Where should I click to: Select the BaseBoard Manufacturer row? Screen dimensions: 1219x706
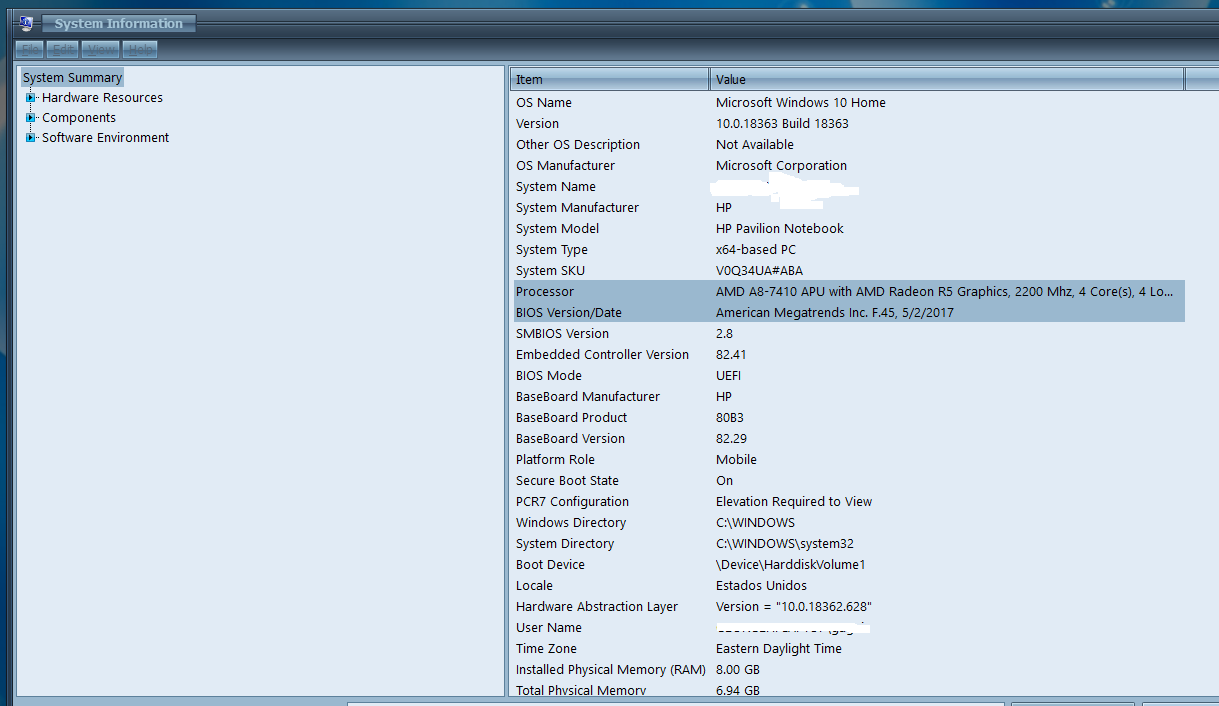coord(848,397)
